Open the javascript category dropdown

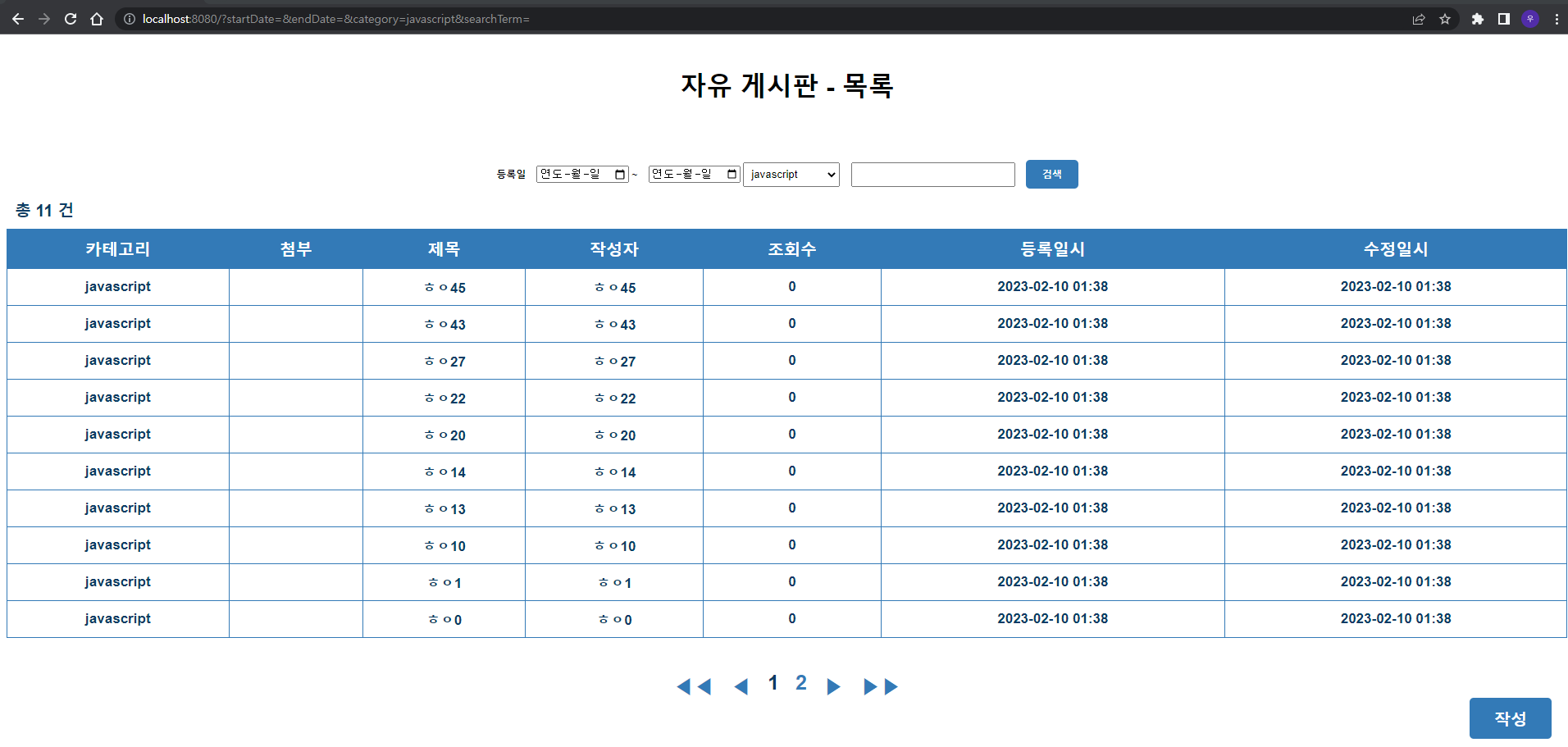791,175
